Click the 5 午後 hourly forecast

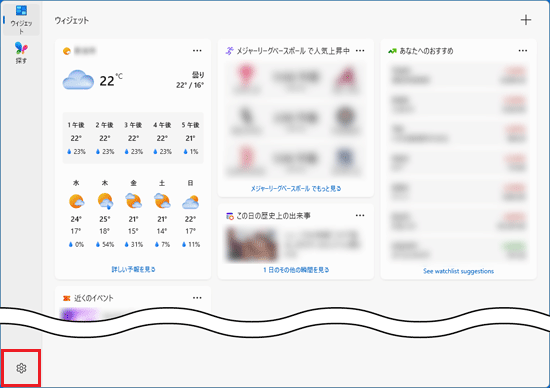point(190,138)
